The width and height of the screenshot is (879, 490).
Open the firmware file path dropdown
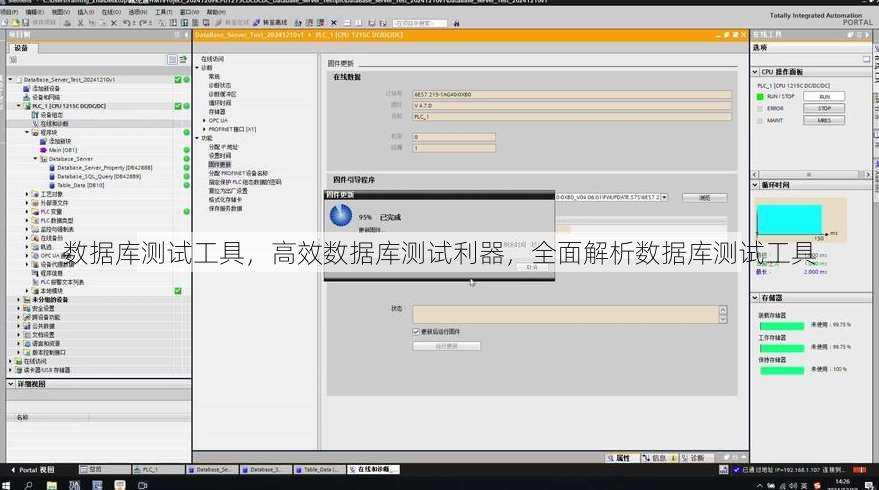click(x=664, y=197)
